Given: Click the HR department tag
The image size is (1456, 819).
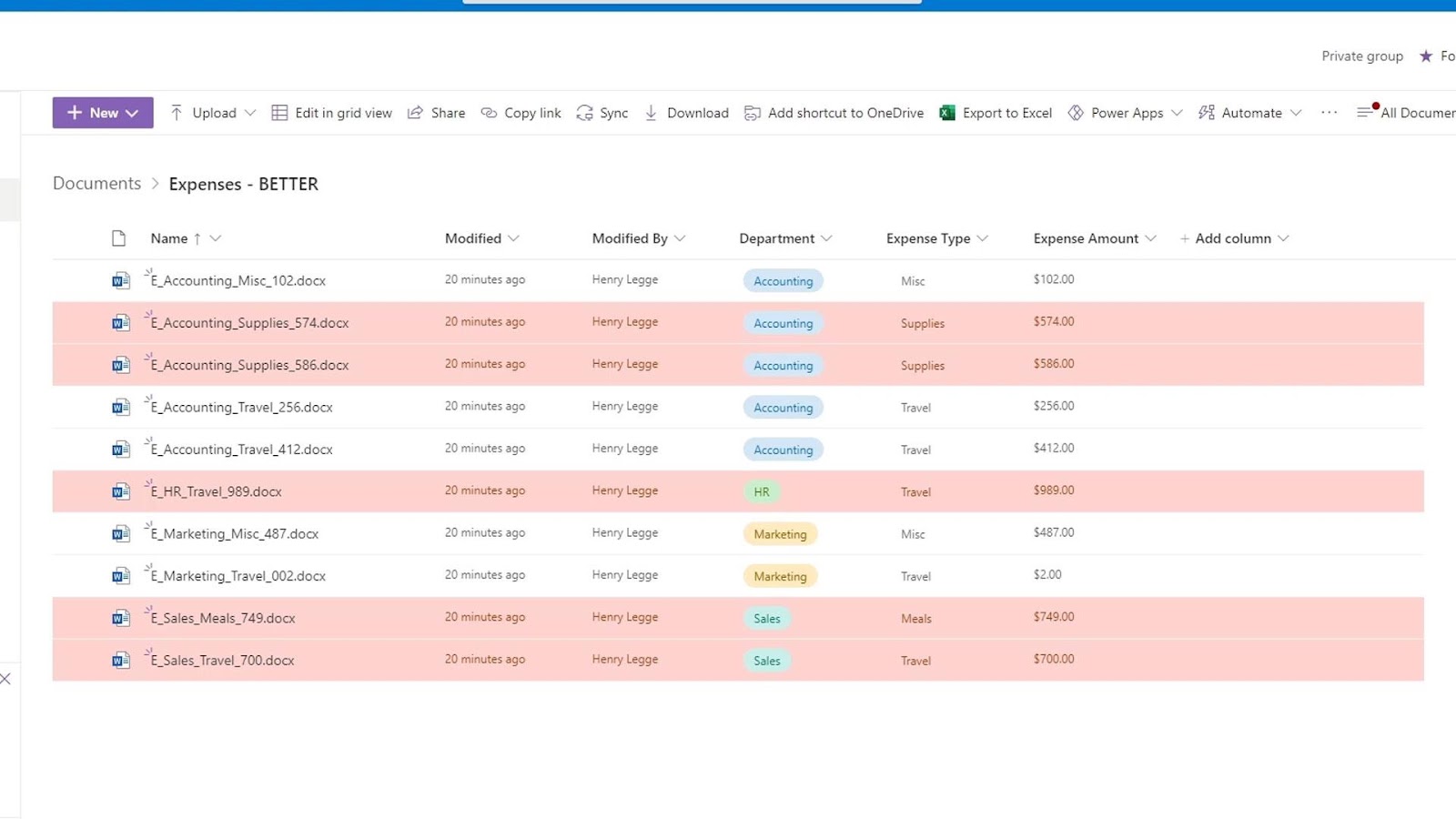Looking at the screenshot, I should tap(762, 492).
